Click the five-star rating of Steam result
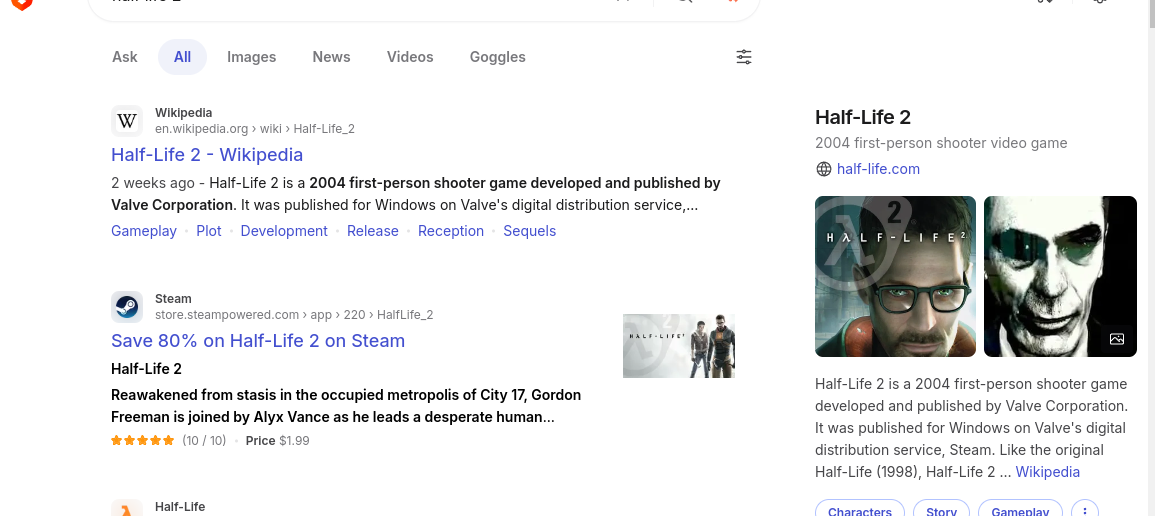1155x516 pixels. click(142, 441)
